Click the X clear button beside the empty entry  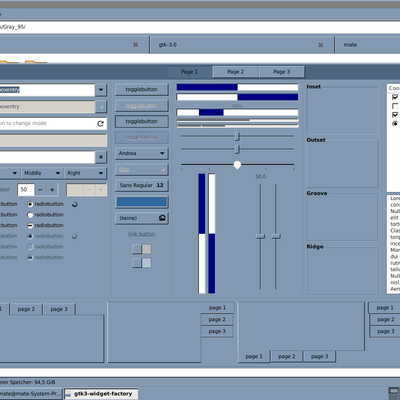101,157
